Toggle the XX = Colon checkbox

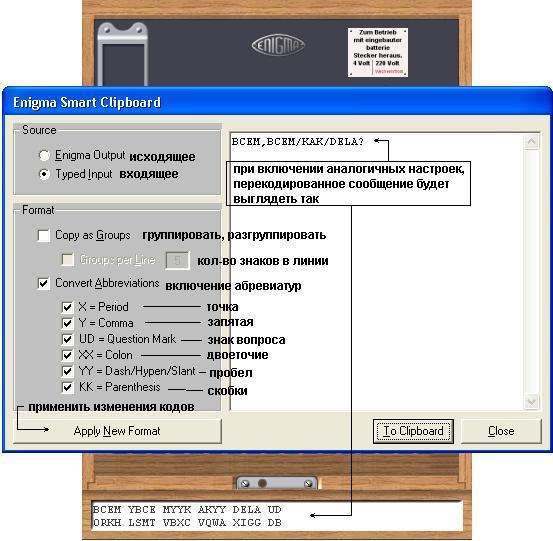coord(67,355)
